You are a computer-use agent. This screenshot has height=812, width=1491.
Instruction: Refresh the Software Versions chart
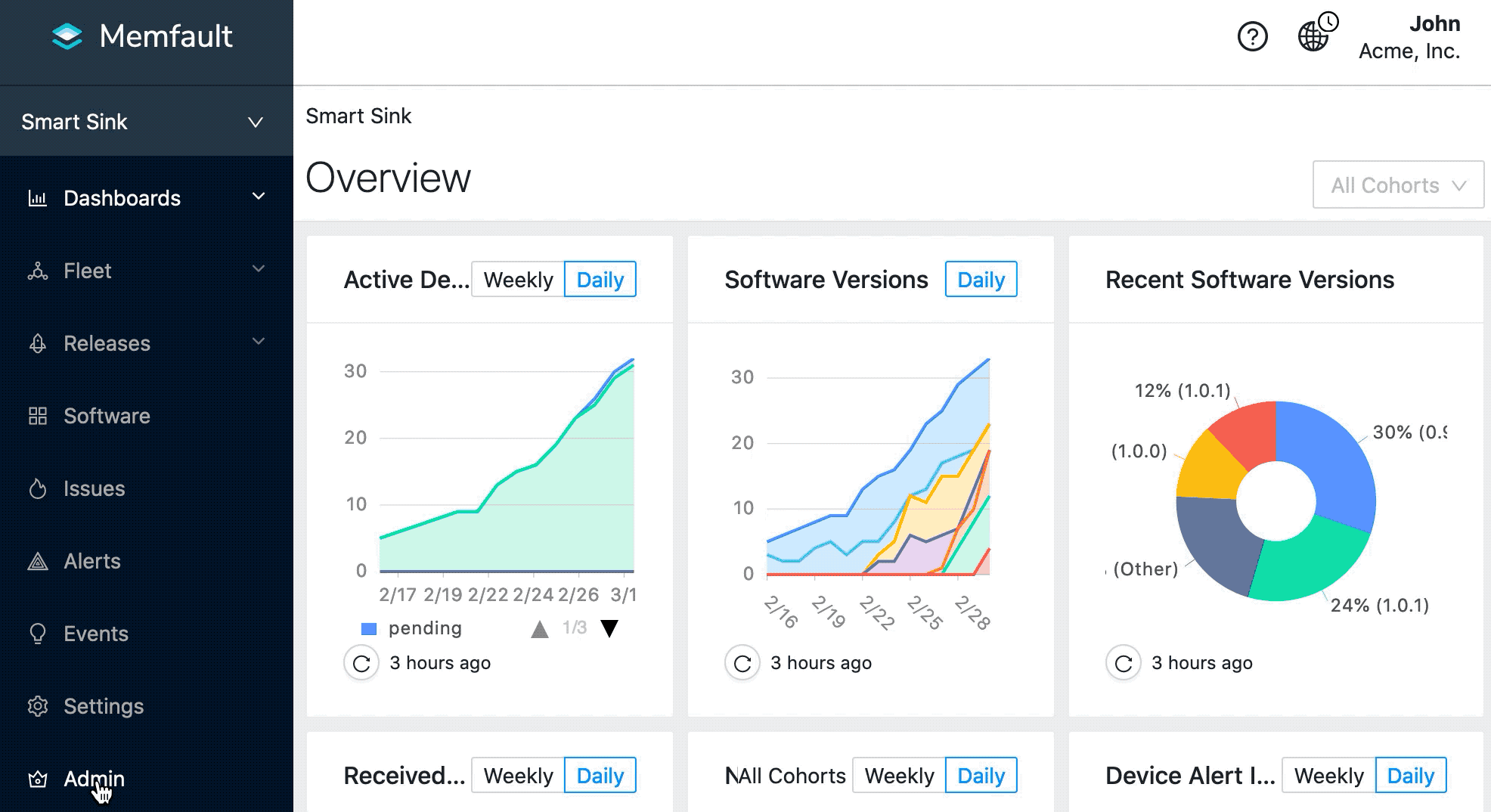pos(742,663)
